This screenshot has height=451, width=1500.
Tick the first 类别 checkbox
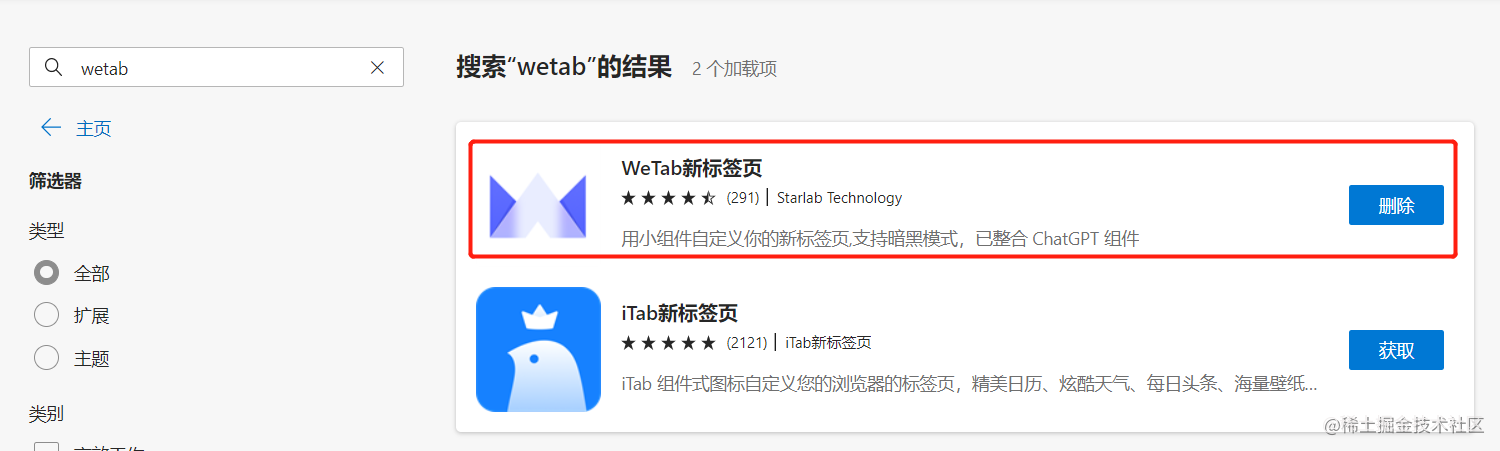[46, 447]
